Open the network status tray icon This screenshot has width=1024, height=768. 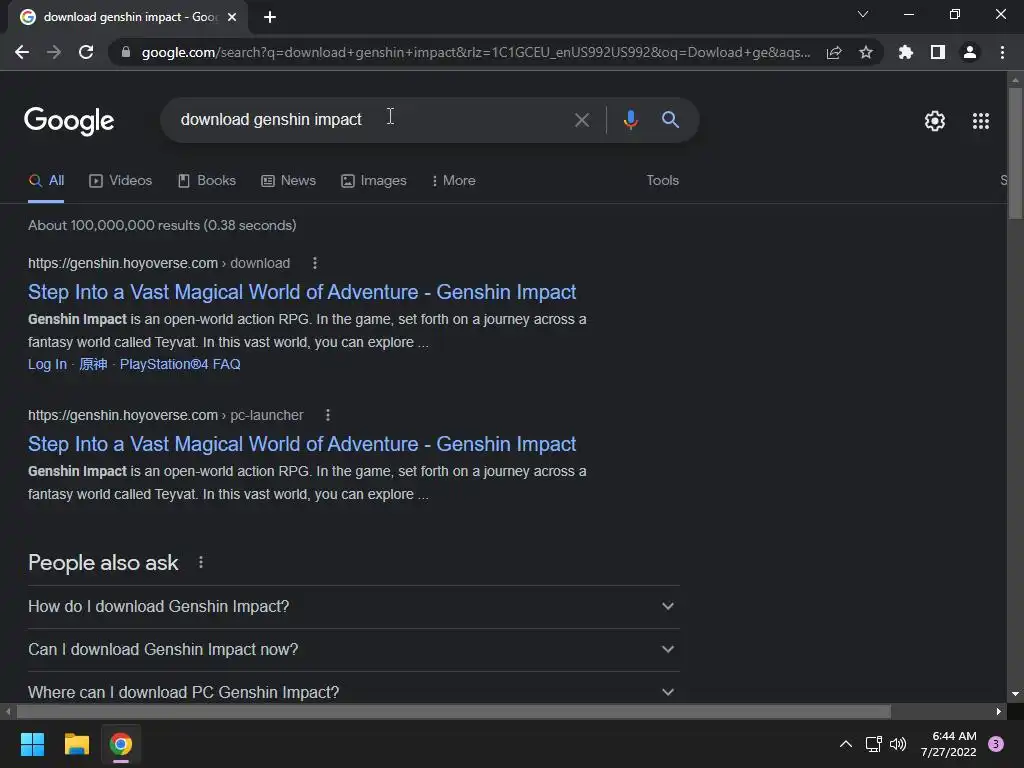click(873, 744)
